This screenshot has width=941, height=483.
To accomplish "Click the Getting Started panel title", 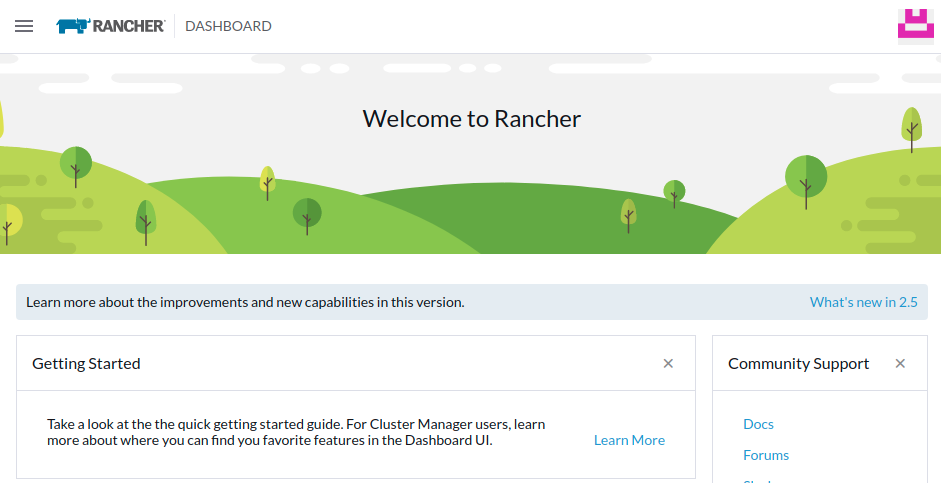I will coord(86,364).
